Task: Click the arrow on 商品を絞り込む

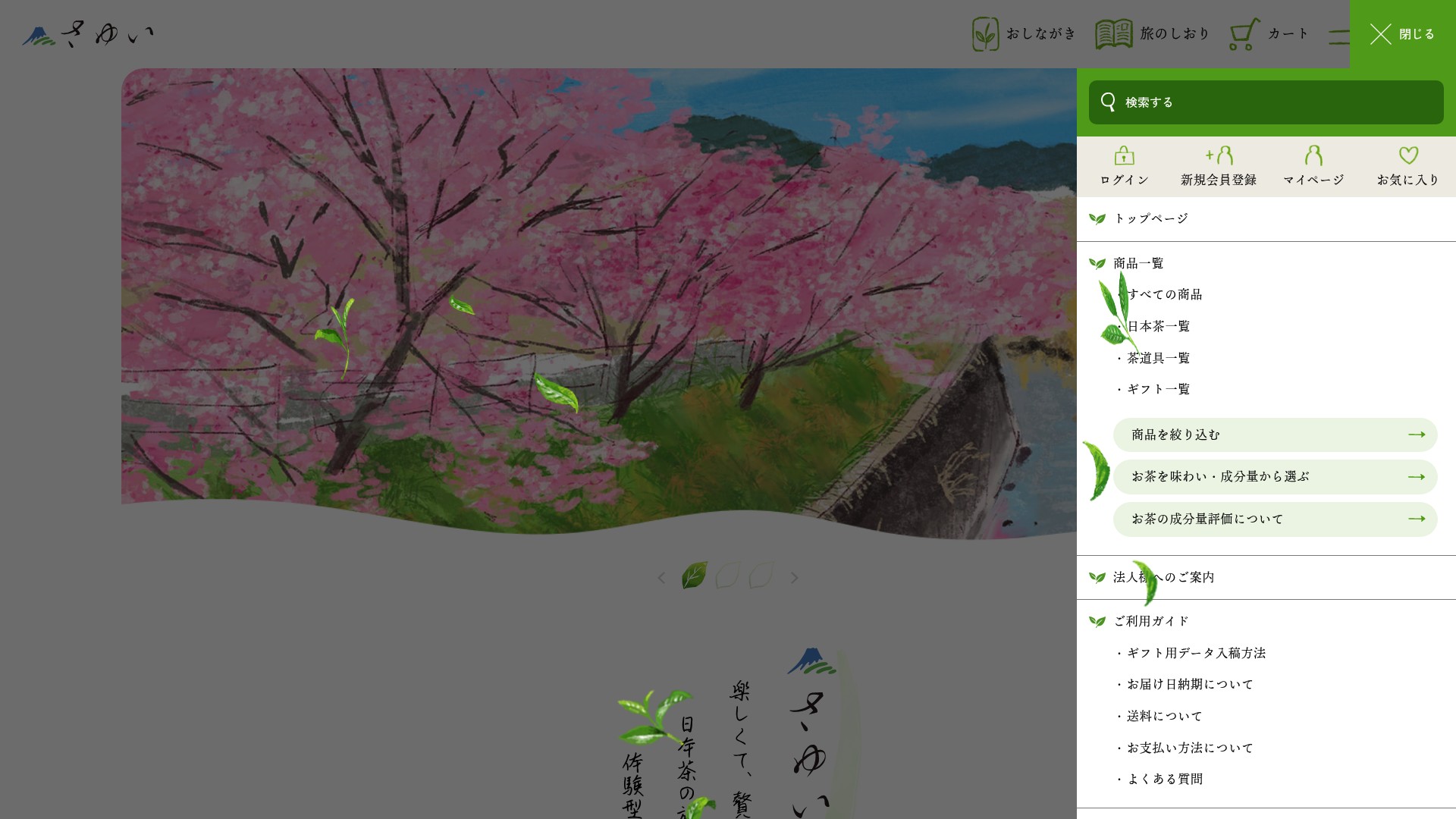Action: (1417, 435)
